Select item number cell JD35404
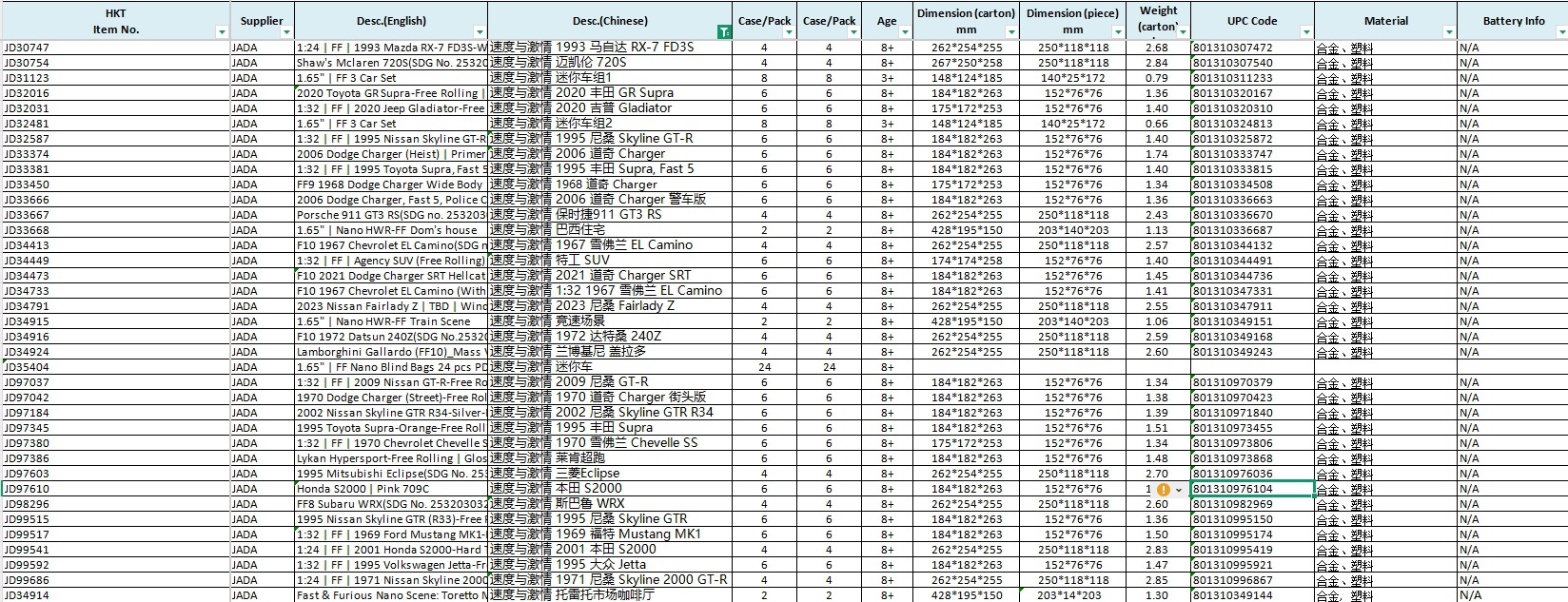The height and width of the screenshot is (602, 1568). (115, 367)
